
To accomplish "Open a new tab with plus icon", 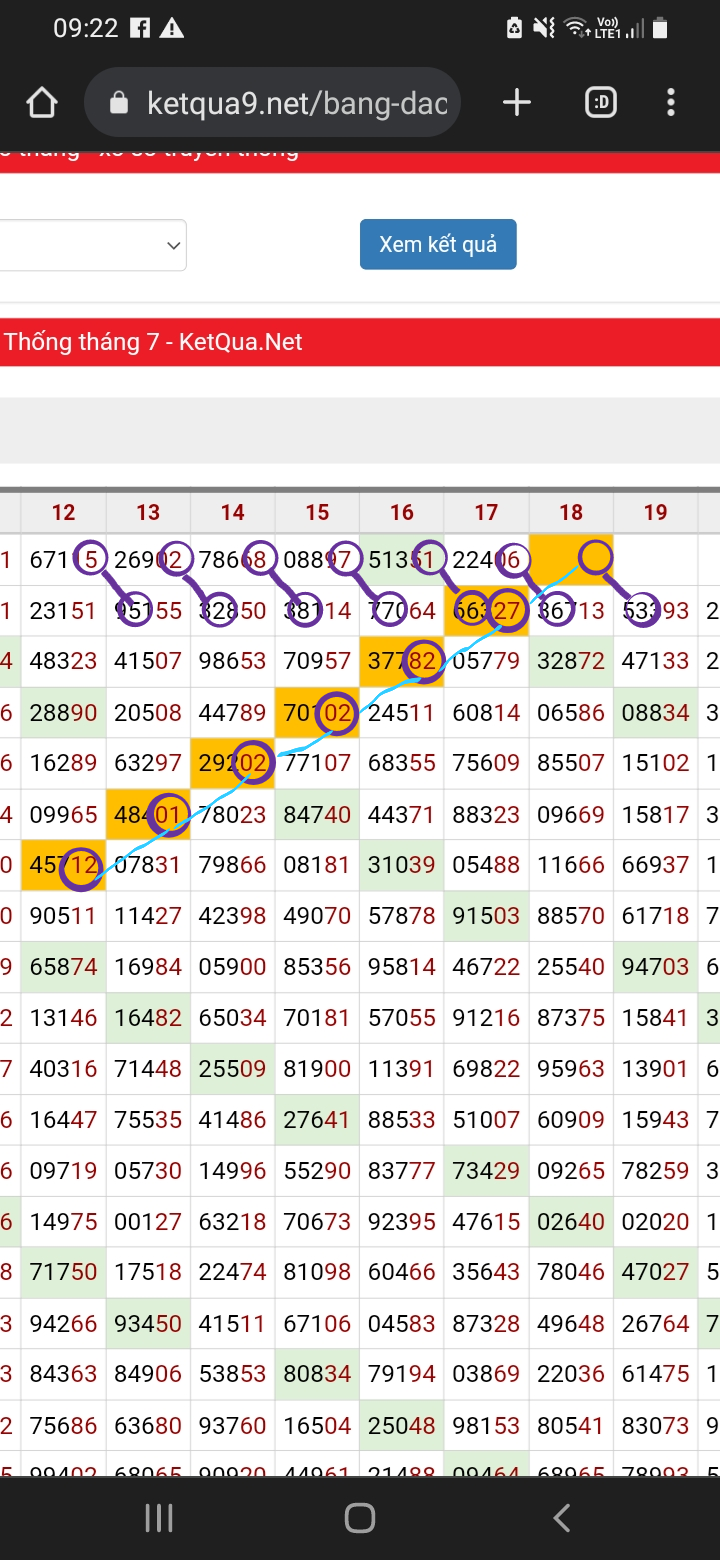I will (x=516, y=103).
